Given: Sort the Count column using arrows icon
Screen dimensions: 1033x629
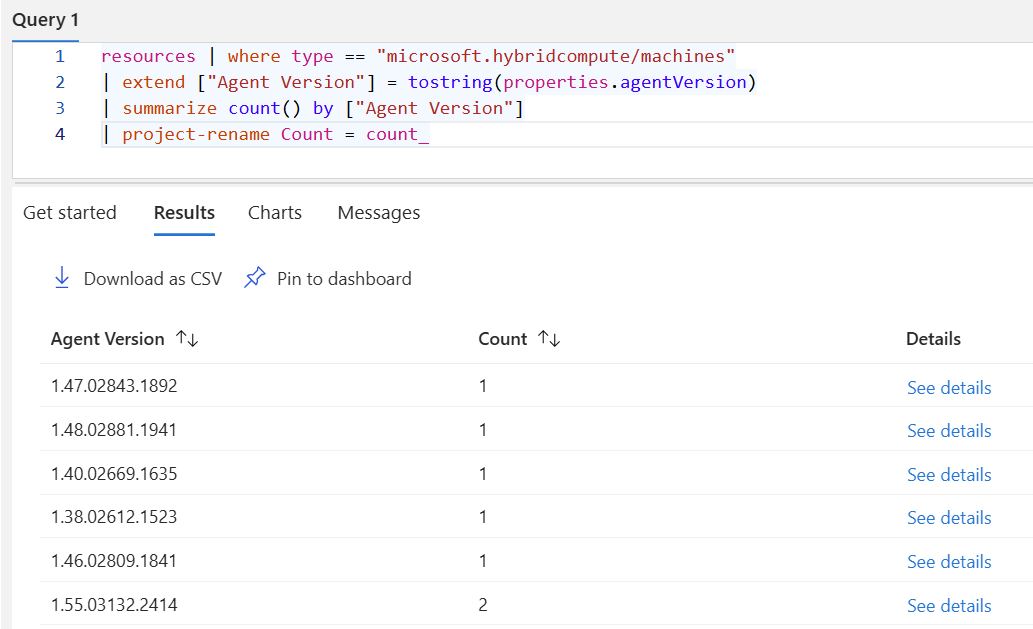Looking at the screenshot, I should coord(549,339).
